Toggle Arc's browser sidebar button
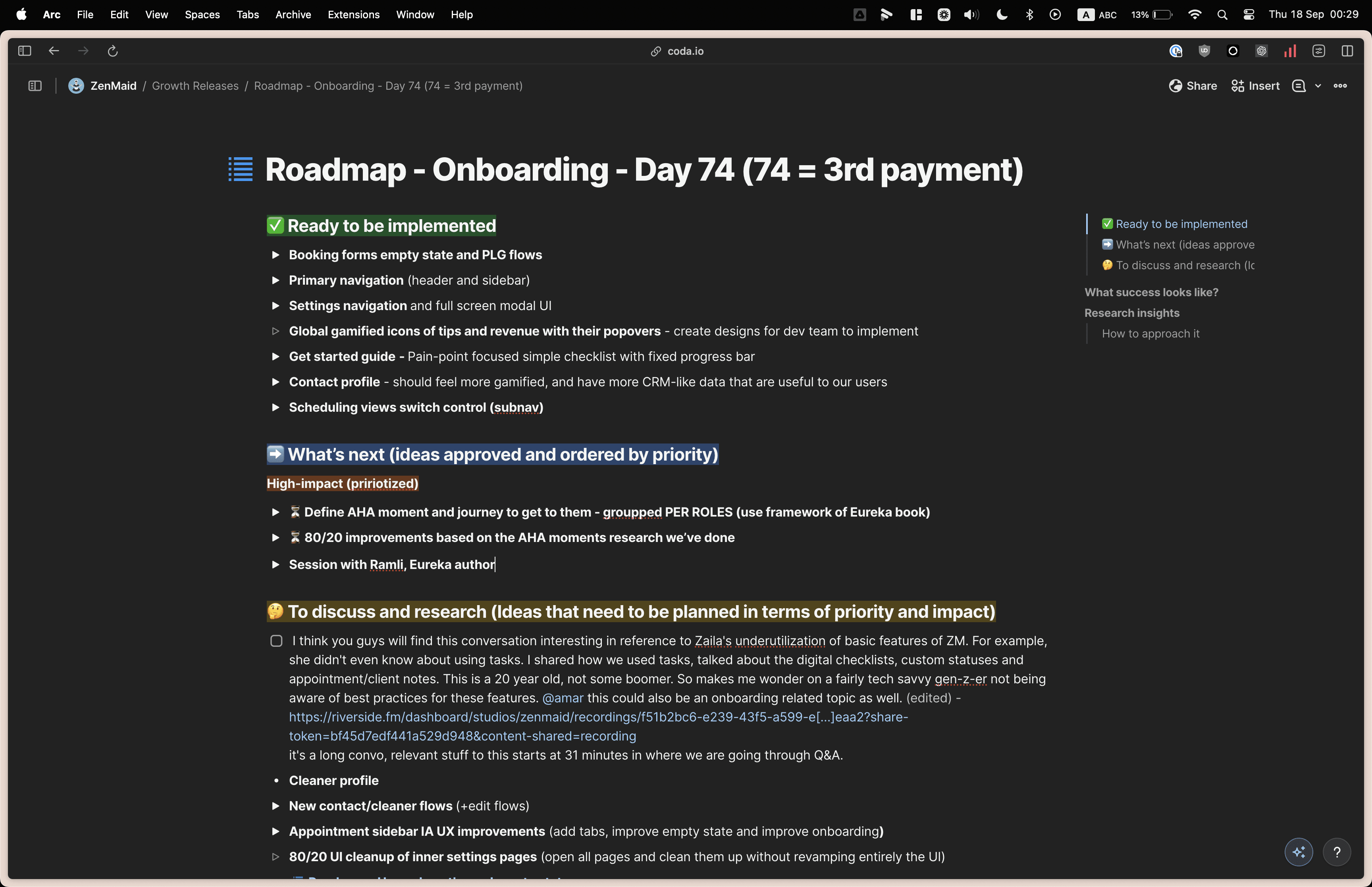The height and width of the screenshot is (887, 1372). (x=24, y=51)
